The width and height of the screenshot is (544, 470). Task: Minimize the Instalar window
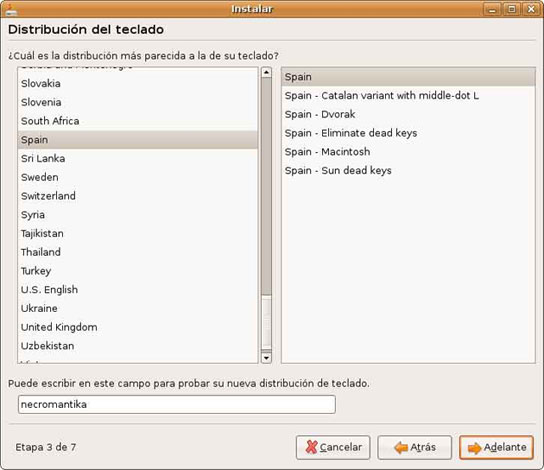point(492,9)
